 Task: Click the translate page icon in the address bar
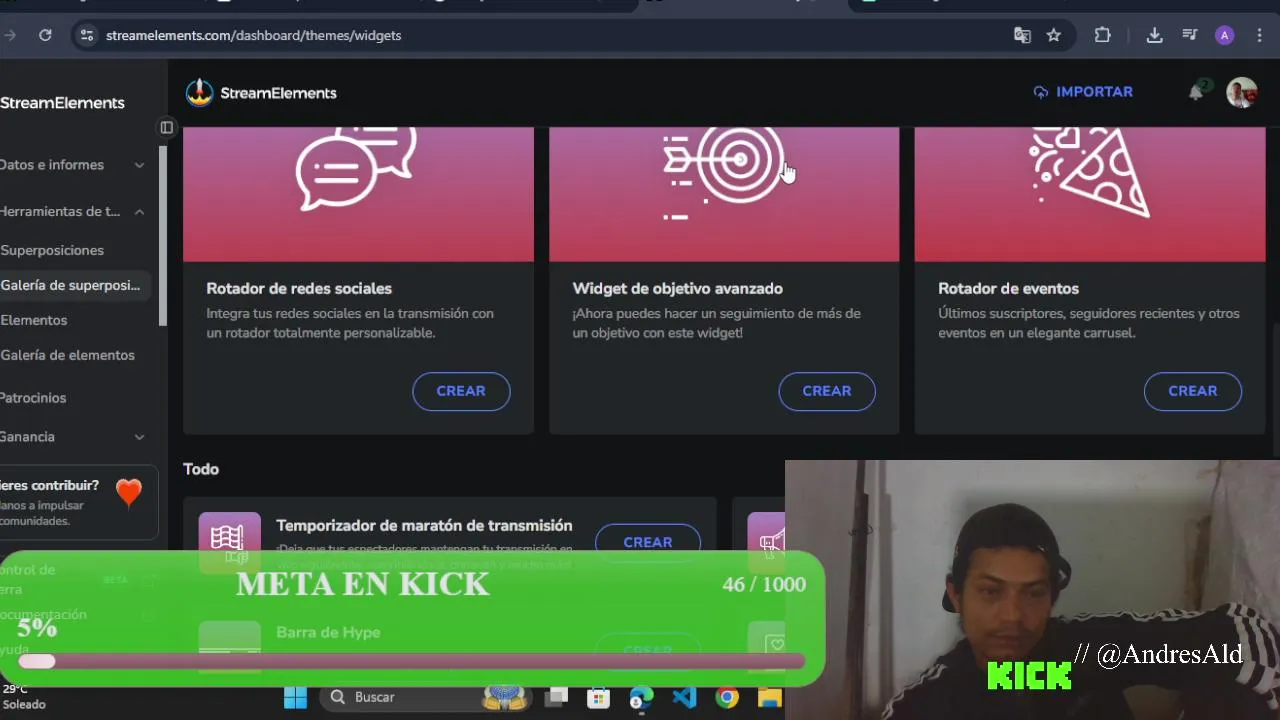(x=1022, y=35)
